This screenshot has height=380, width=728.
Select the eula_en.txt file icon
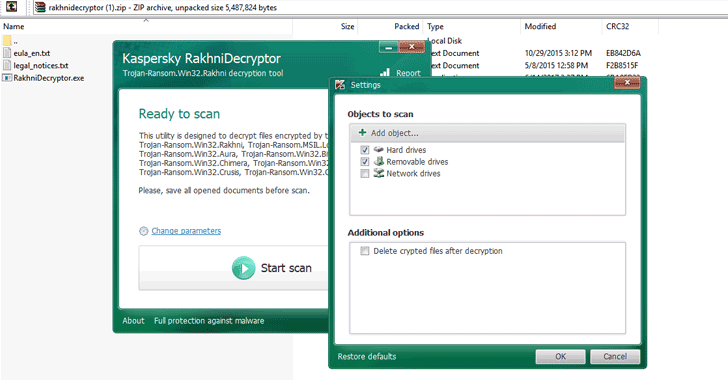point(7,53)
